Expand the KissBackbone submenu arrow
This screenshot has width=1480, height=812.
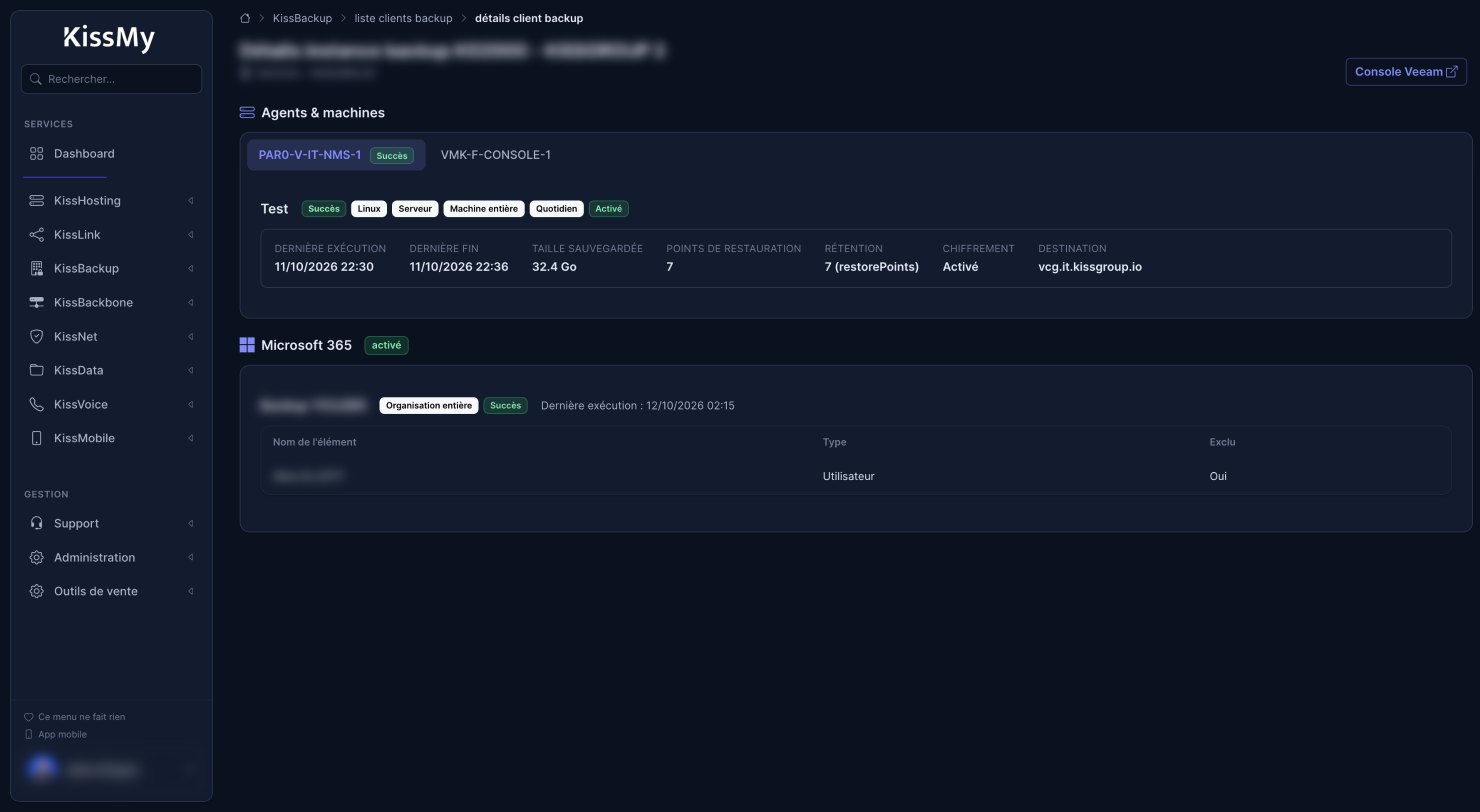click(190, 303)
